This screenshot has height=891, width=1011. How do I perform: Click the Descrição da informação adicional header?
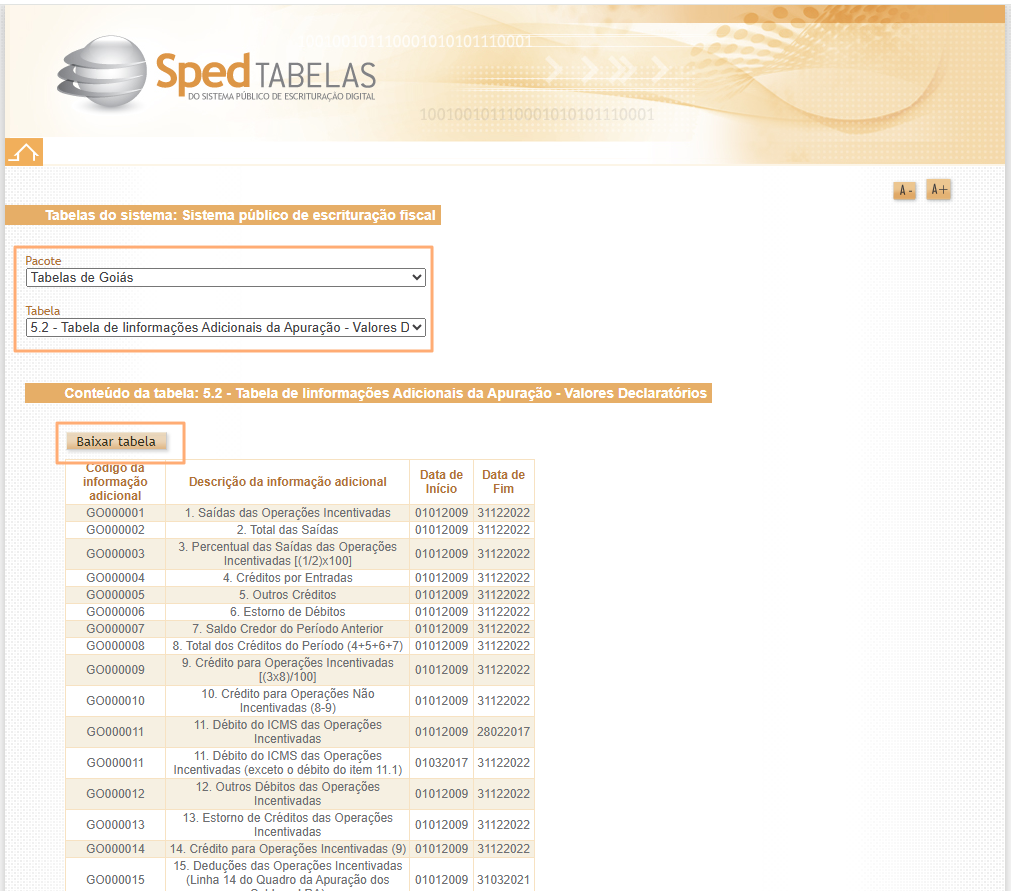tap(288, 482)
